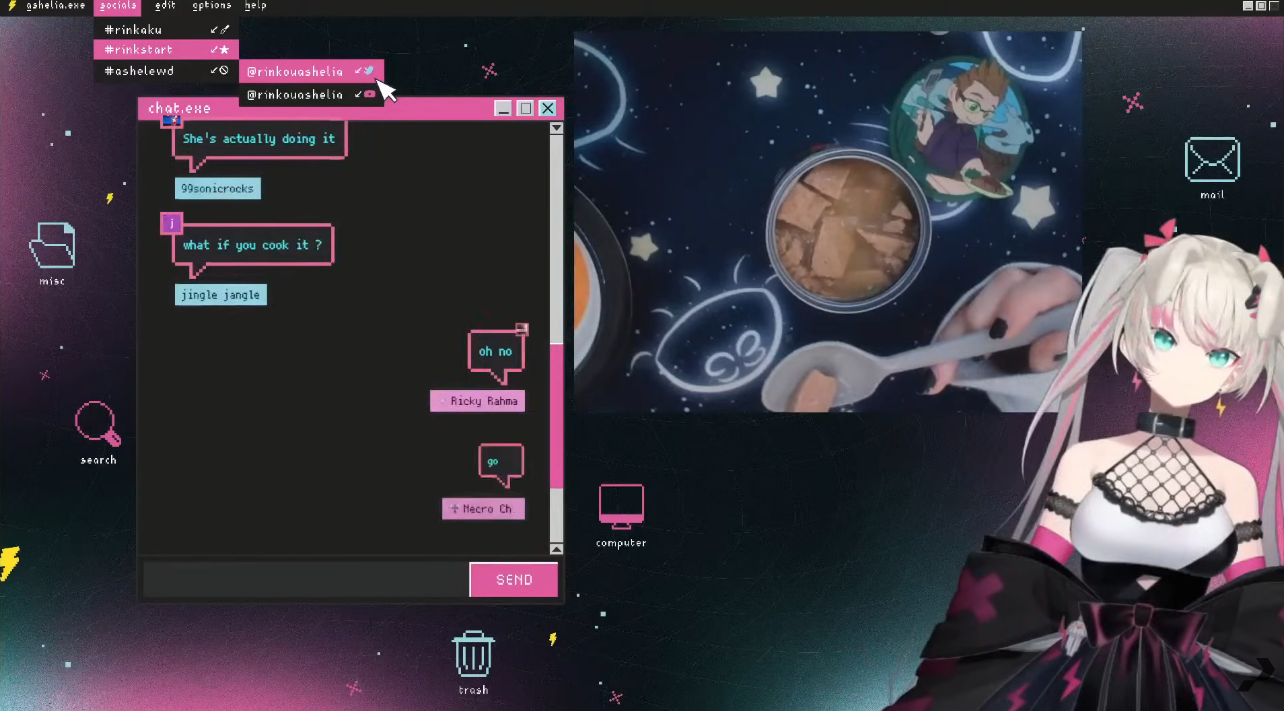Open the help menu
This screenshot has width=1284, height=711.
coord(256,6)
